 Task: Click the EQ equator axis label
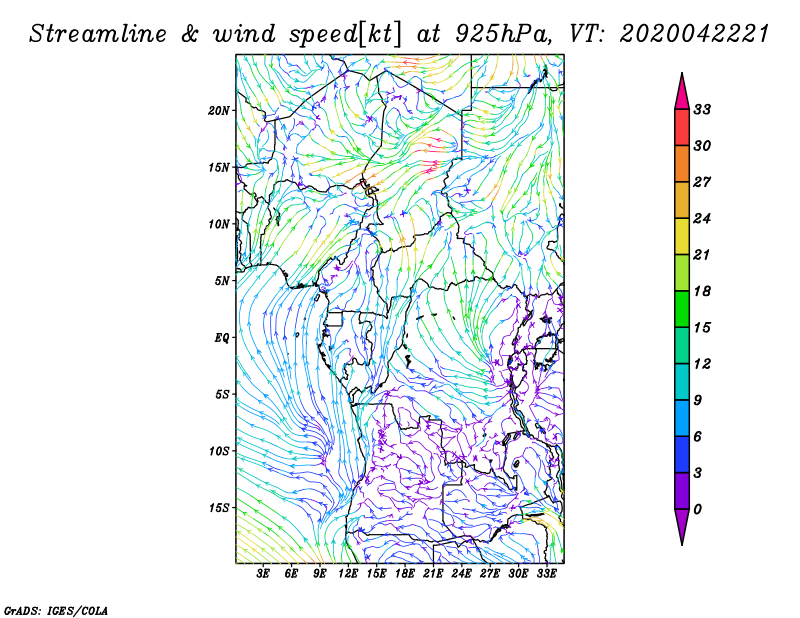[x=221, y=337]
